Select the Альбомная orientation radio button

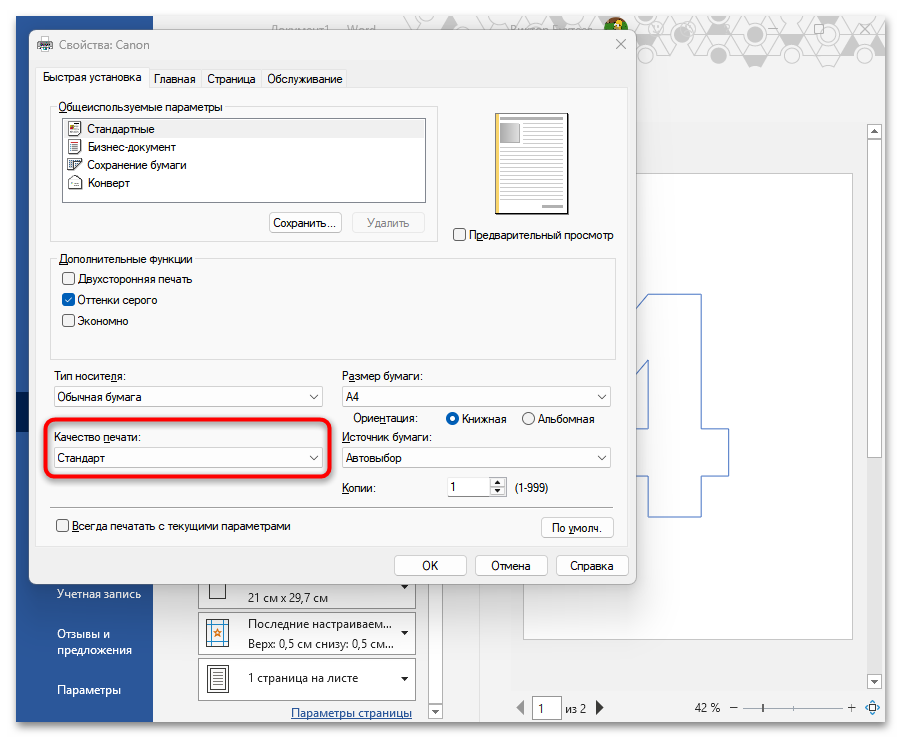[x=529, y=419]
